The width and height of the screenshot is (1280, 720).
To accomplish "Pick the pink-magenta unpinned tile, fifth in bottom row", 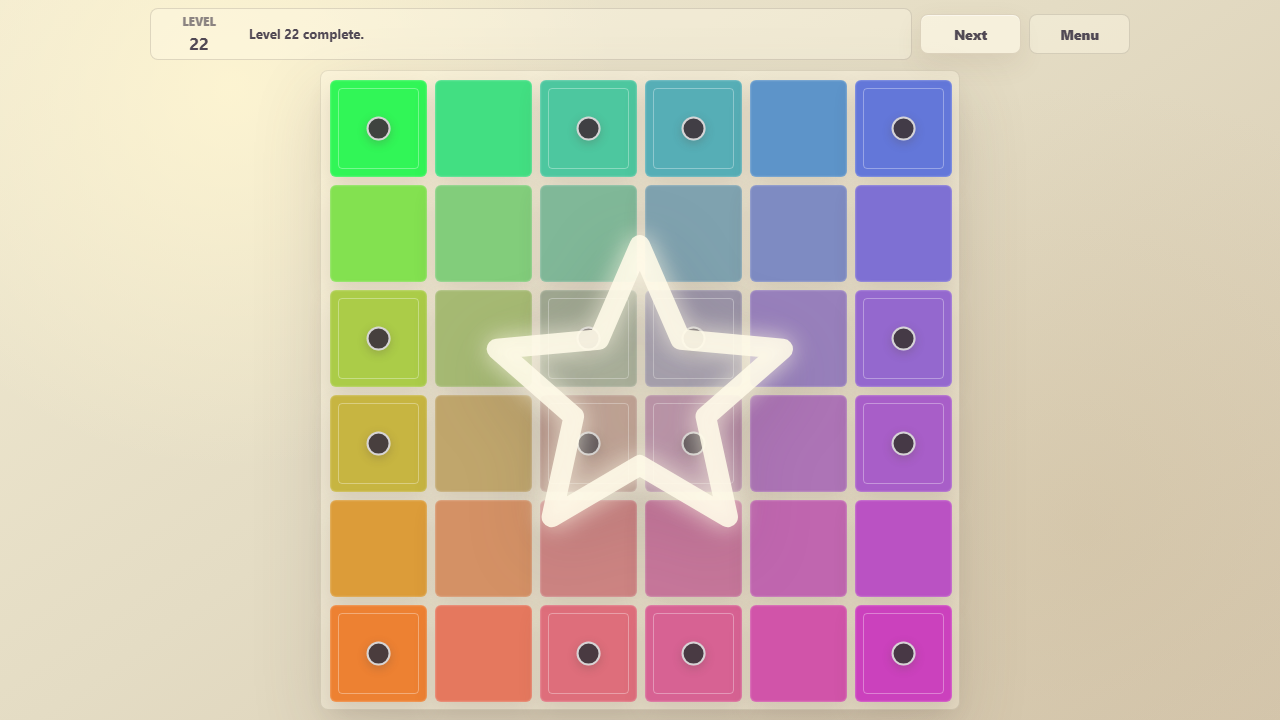I will 798,653.
